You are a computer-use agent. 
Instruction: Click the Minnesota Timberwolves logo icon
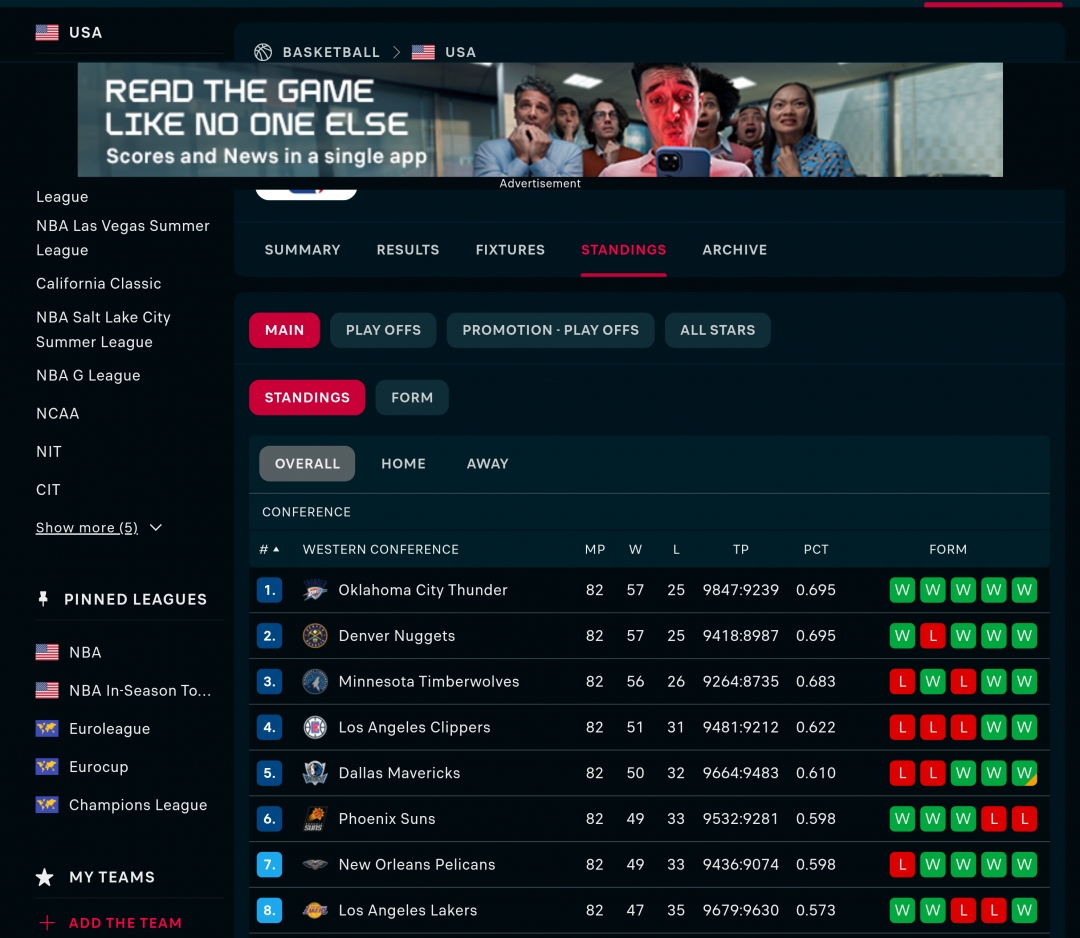pyautogui.click(x=315, y=682)
